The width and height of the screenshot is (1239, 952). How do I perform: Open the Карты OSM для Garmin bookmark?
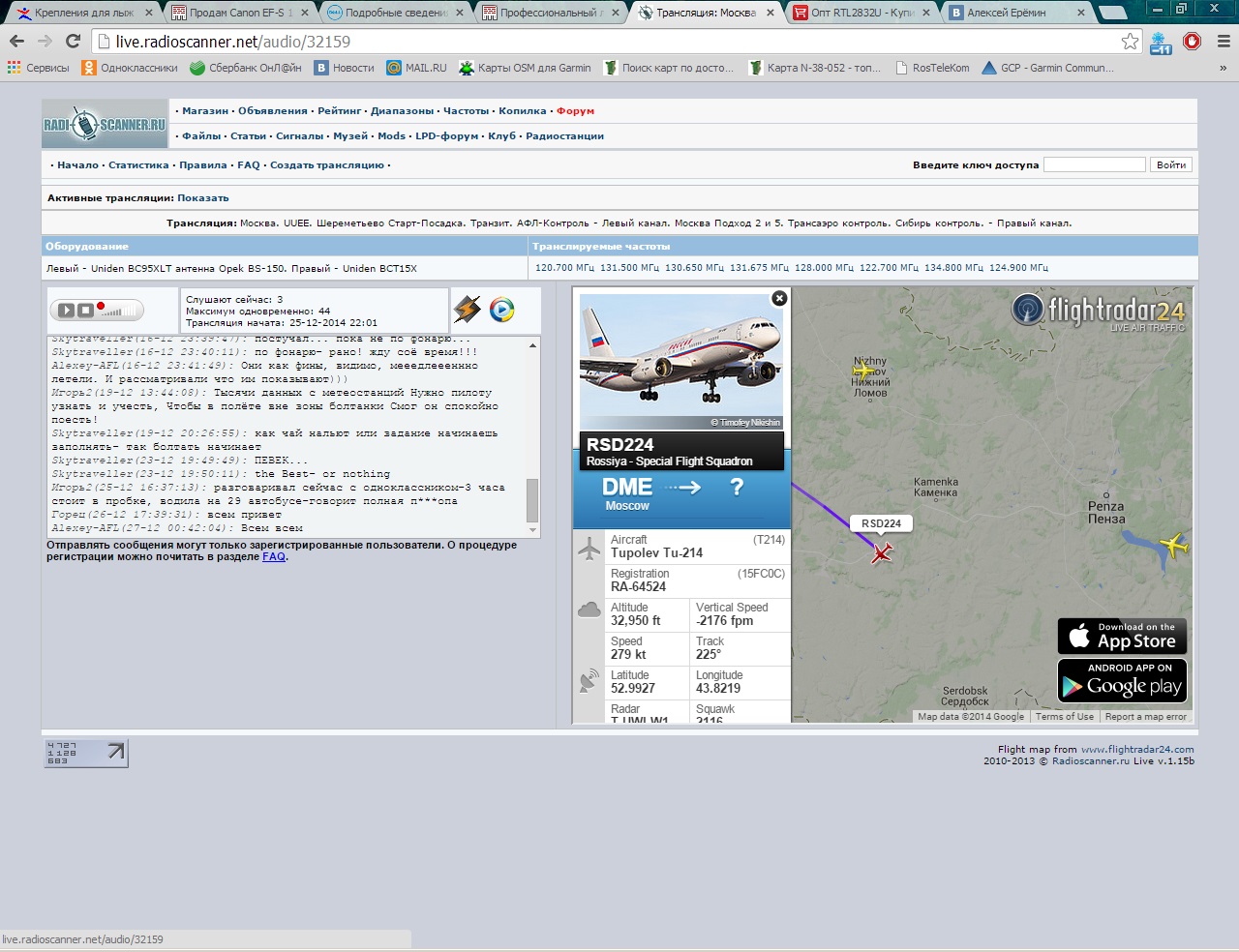pyautogui.click(x=525, y=68)
